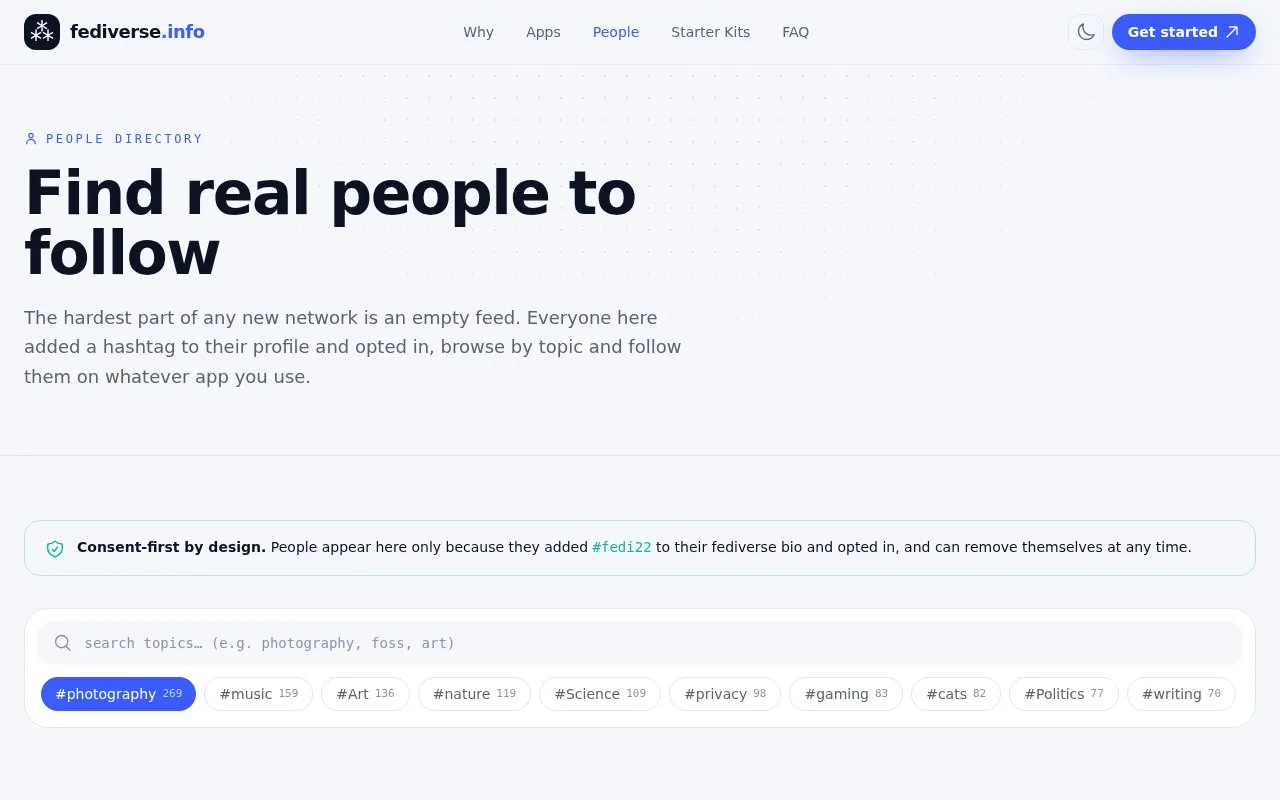Click the magnifier icon in the search bar

pos(63,643)
